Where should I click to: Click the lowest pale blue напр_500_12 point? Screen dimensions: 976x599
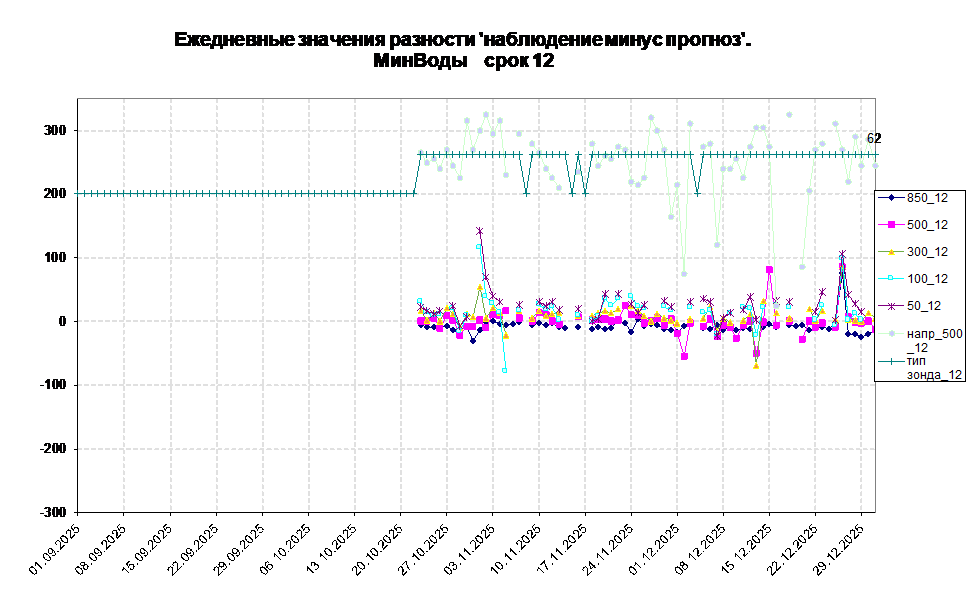click(684, 274)
